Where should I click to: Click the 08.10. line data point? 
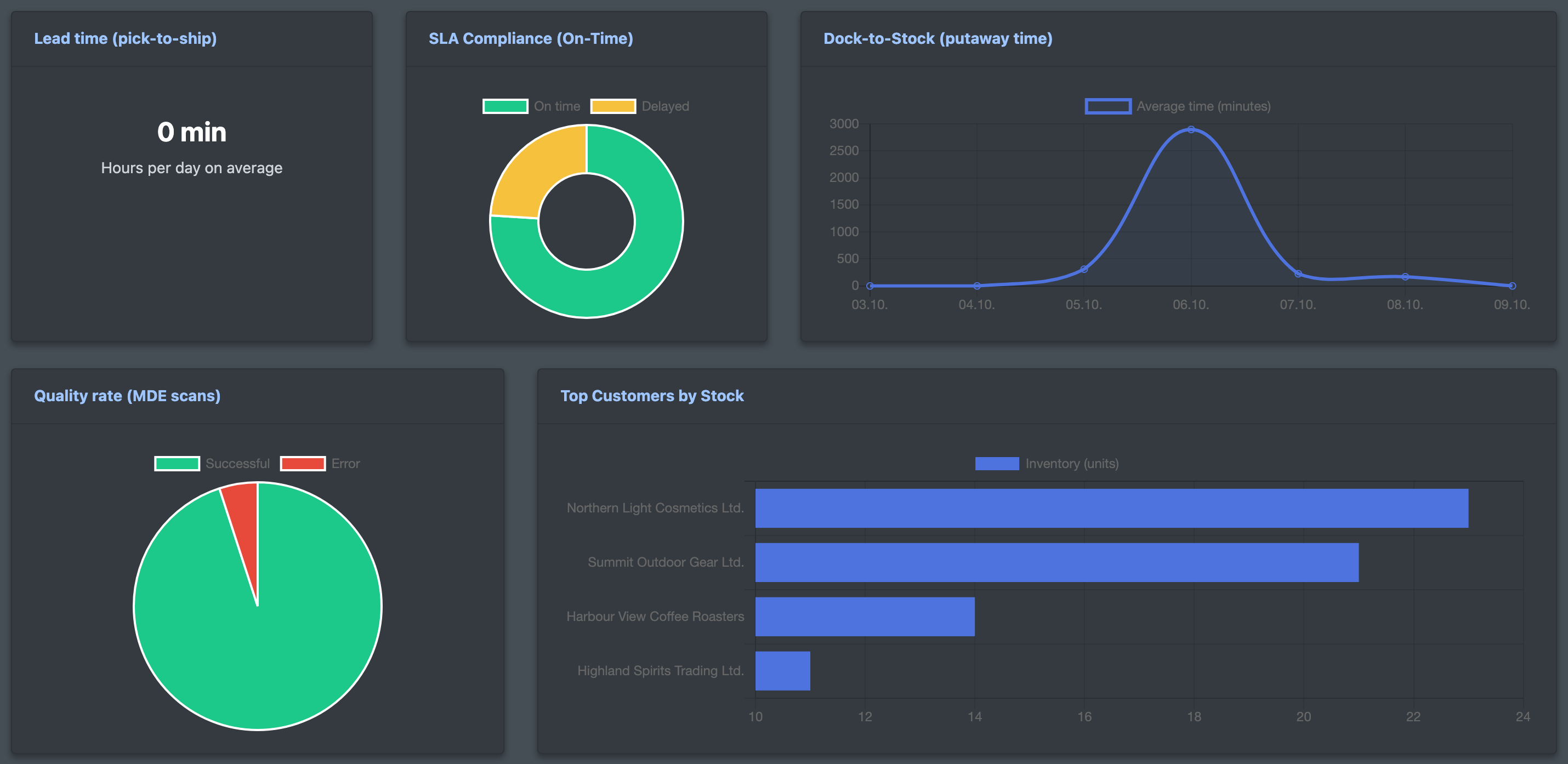tap(1406, 277)
